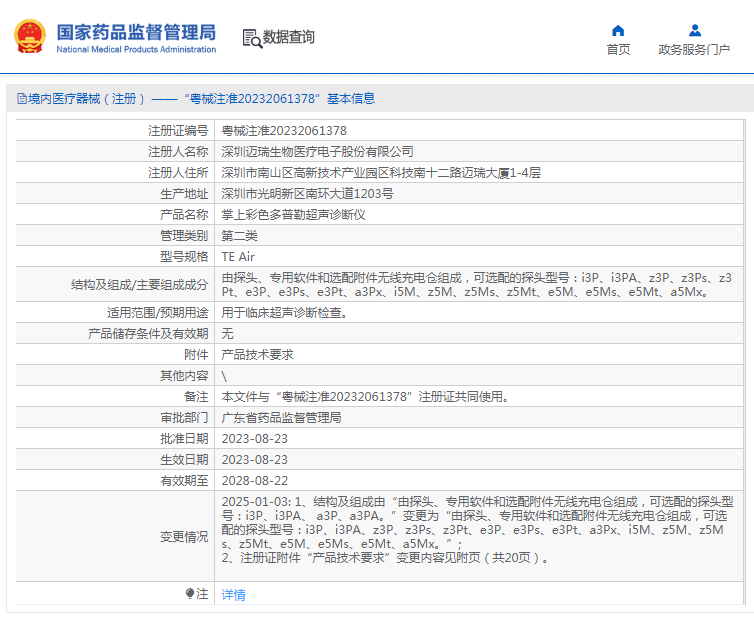Click the 生效日期 label

[184, 460]
